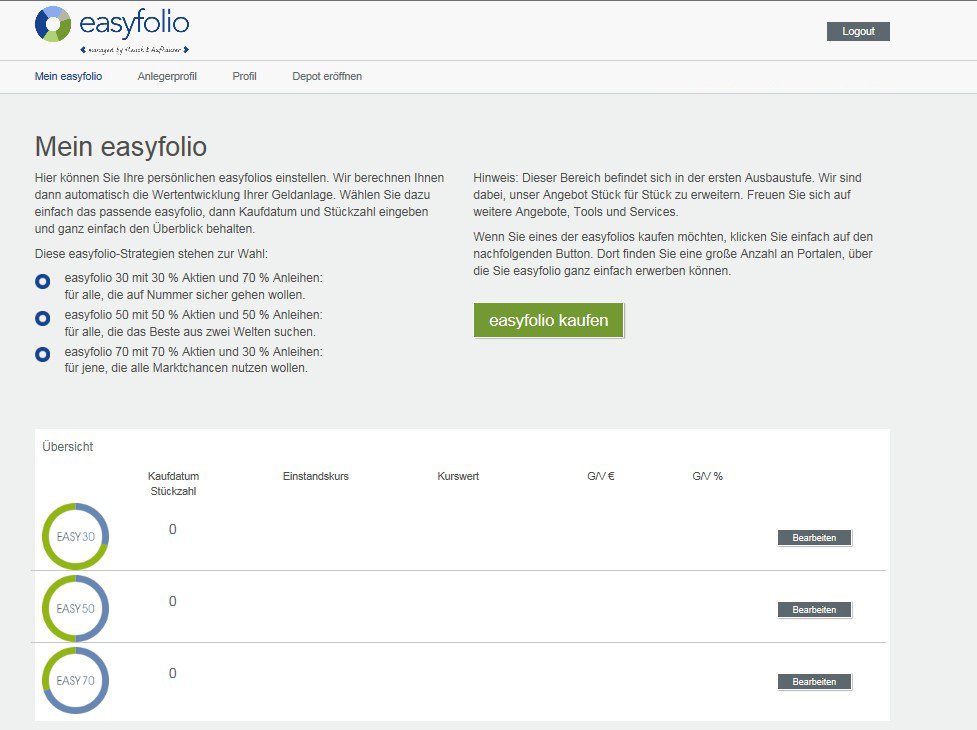Open the Mein easyfolio menu item
The height and width of the screenshot is (730, 977).
[69, 76]
